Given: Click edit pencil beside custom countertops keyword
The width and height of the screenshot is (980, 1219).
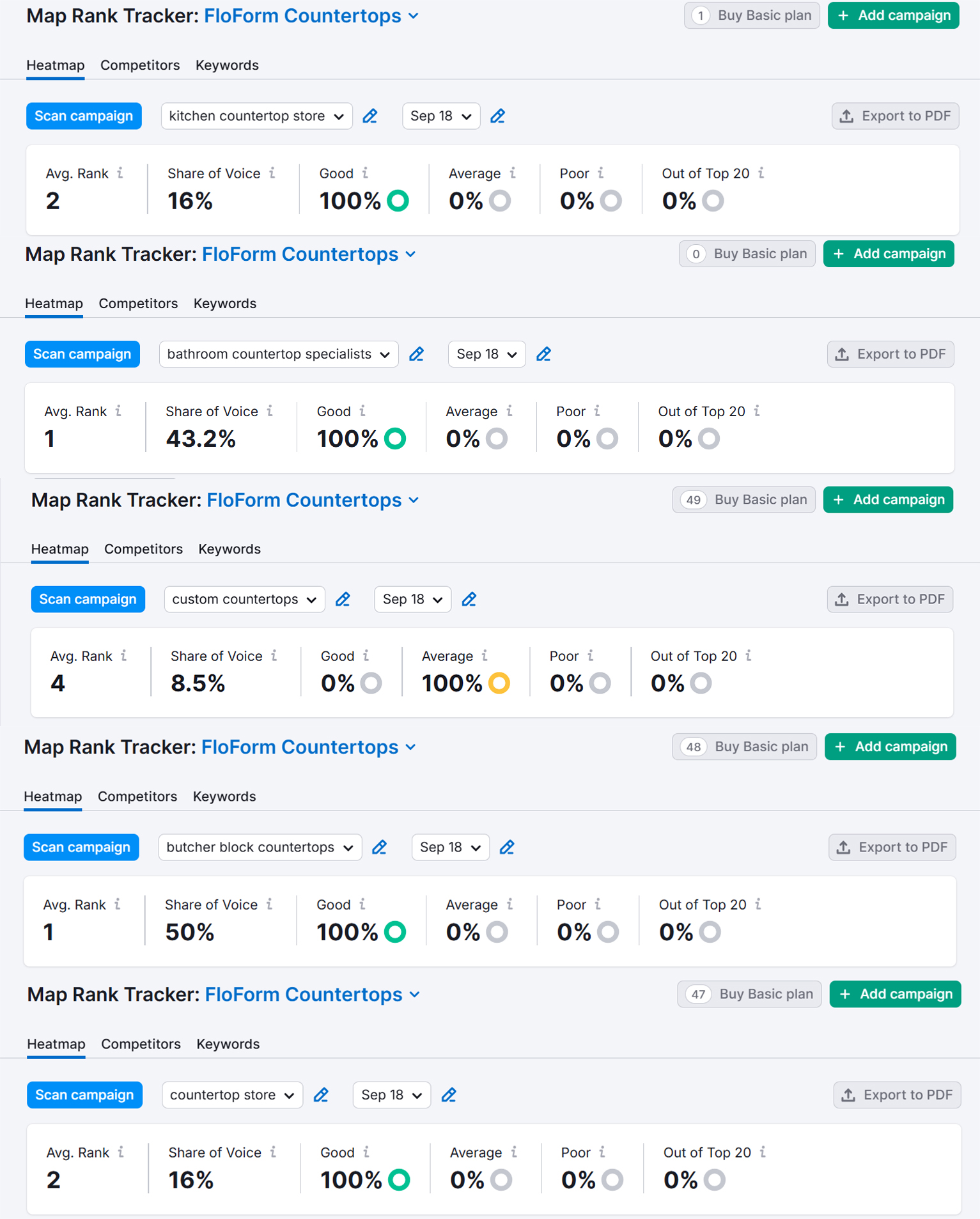Looking at the screenshot, I should point(343,600).
